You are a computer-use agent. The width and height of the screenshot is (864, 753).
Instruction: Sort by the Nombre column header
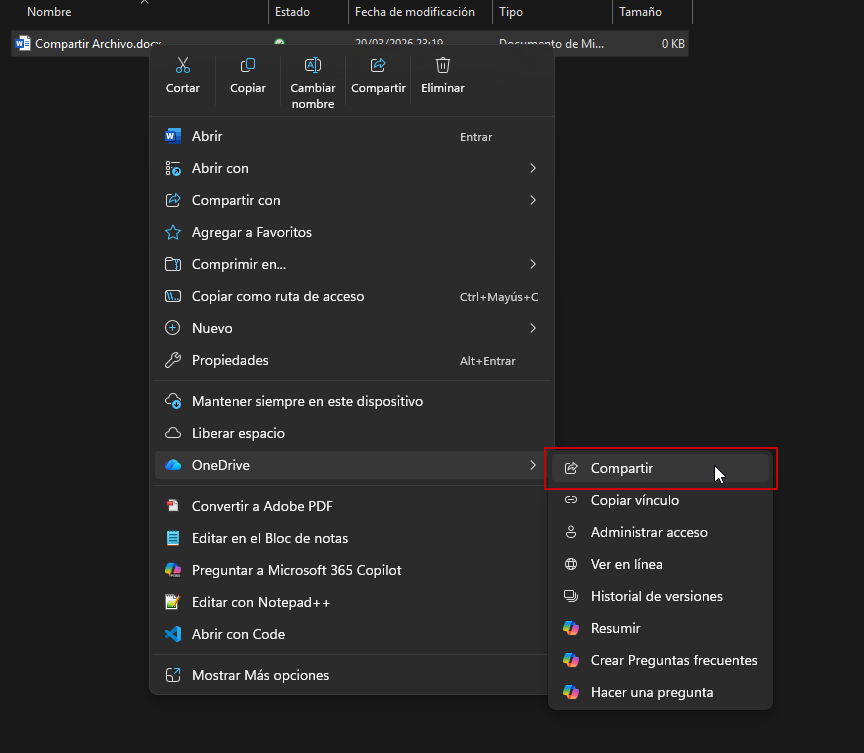(x=49, y=12)
